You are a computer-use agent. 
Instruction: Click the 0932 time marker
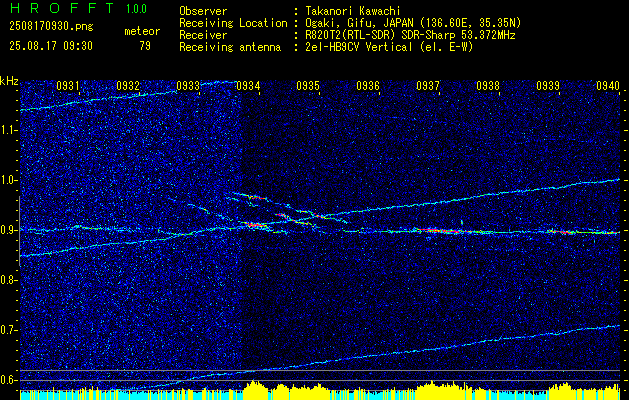[x=128, y=85]
